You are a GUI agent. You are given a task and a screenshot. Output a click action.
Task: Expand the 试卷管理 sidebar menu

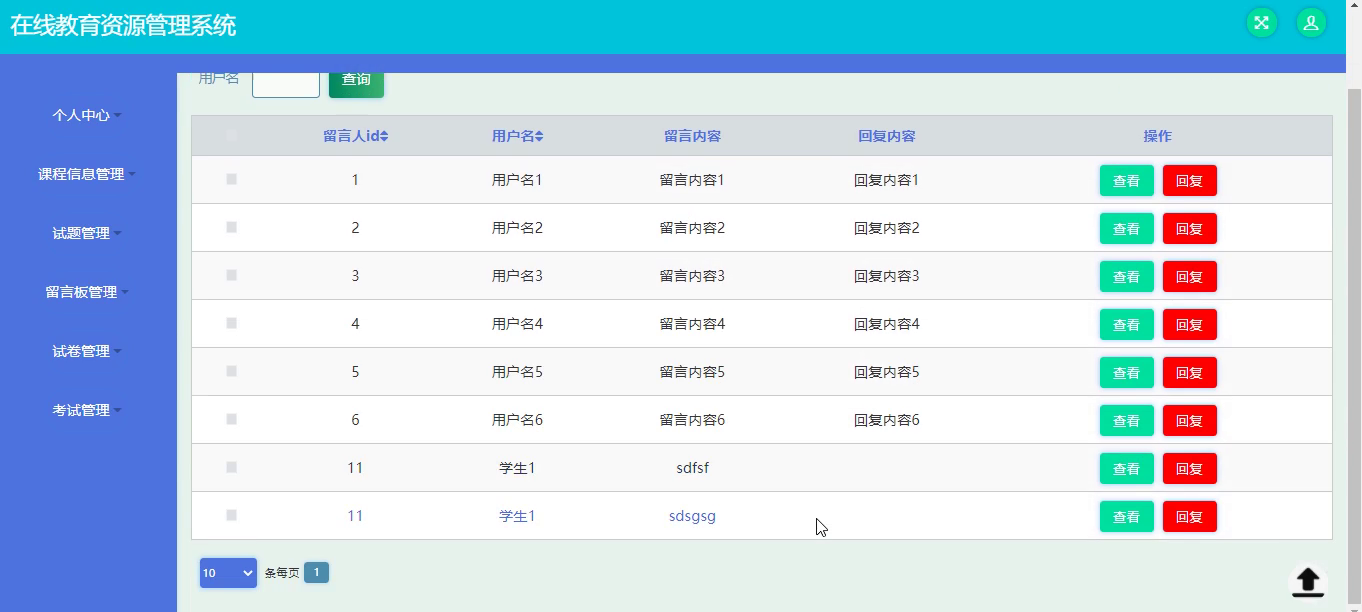coord(87,351)
